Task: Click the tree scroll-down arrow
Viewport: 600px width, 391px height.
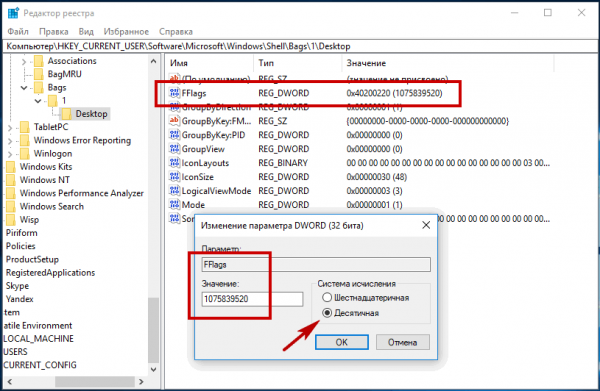Action: tap(153, 370)
